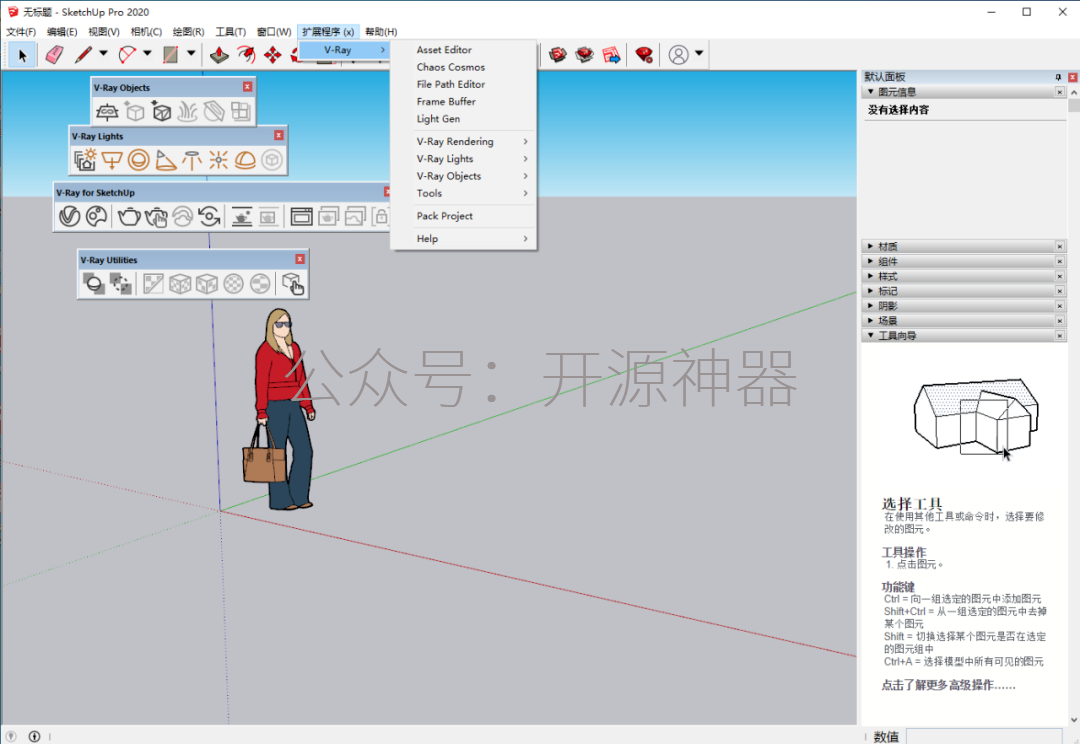
Task: Click Light Gen icon in V-Ray Lights
Action: click(85, 160)
